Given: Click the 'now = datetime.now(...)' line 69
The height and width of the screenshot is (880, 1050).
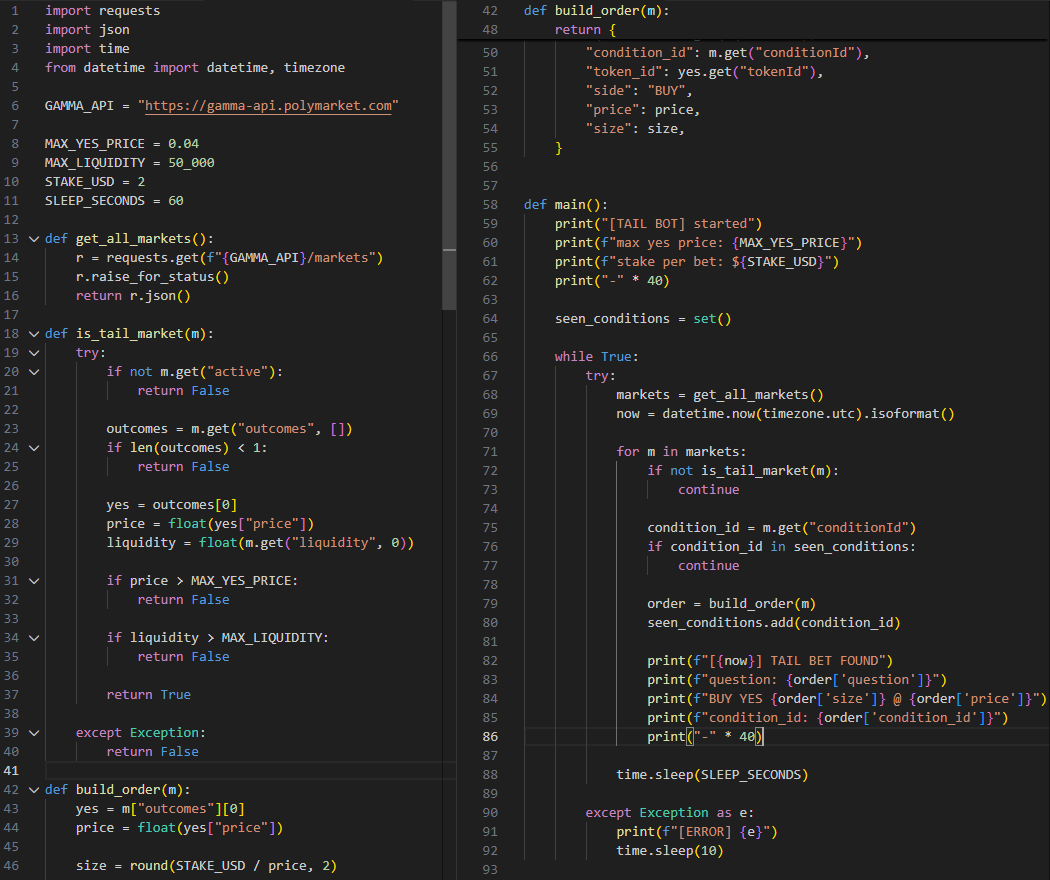Looking at the screenshot, I should point(785,414).
